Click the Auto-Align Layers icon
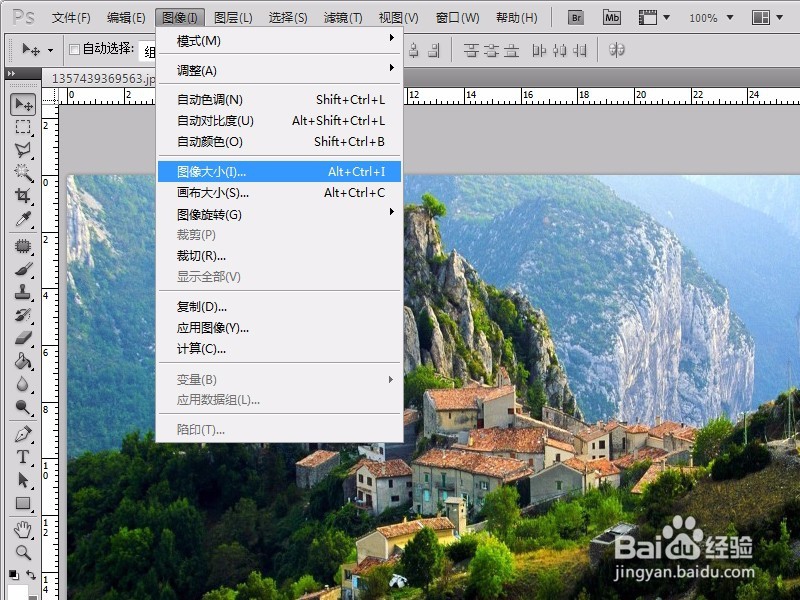 pyautogui.click(x=616, y=50)
